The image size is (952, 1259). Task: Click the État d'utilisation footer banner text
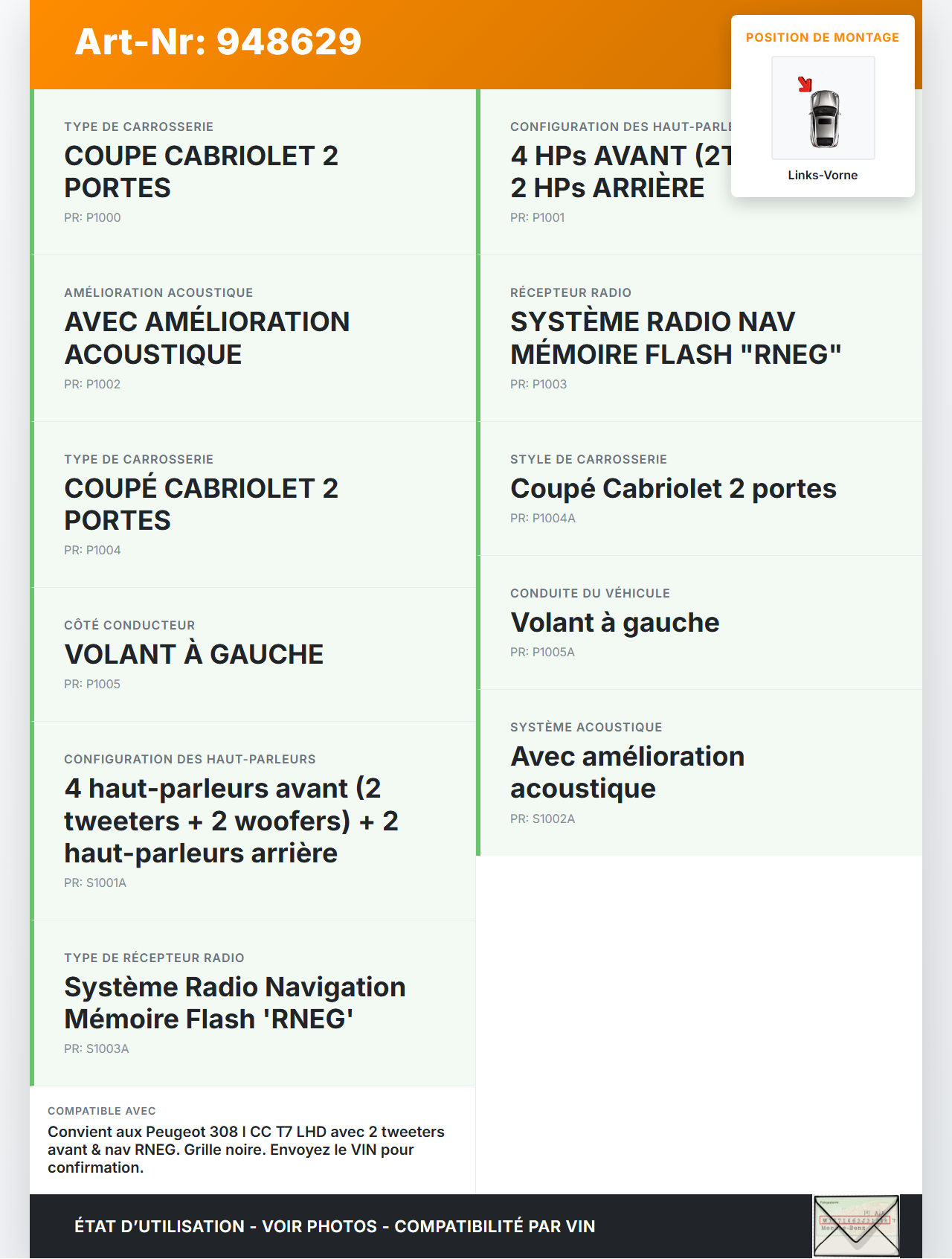point(335,1226)
